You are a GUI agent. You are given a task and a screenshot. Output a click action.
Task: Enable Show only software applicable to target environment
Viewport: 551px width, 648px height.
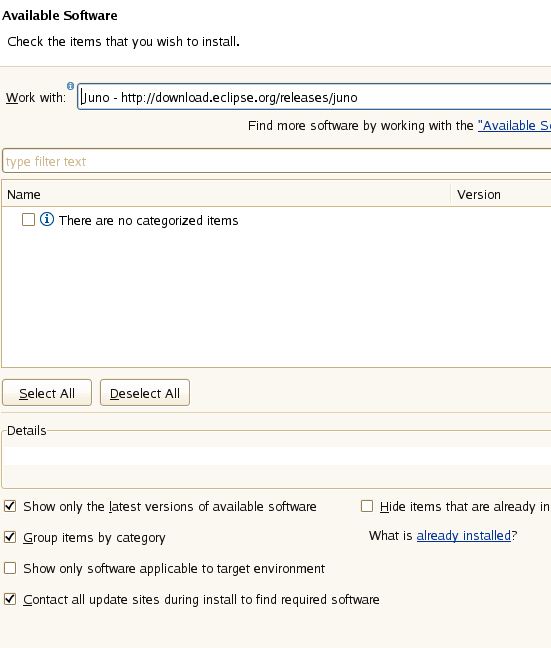(10, 568)
